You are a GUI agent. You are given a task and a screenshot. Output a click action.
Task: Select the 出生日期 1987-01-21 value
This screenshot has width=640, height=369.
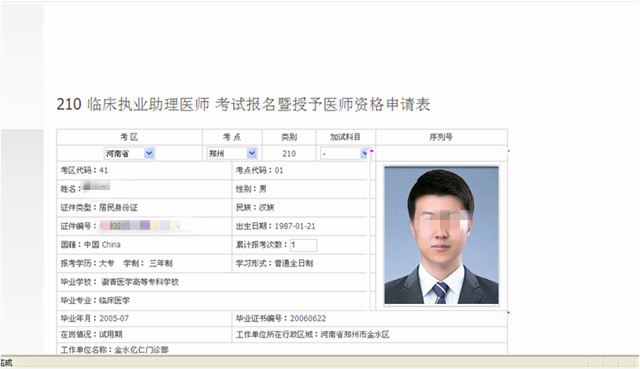coord(295,226)
